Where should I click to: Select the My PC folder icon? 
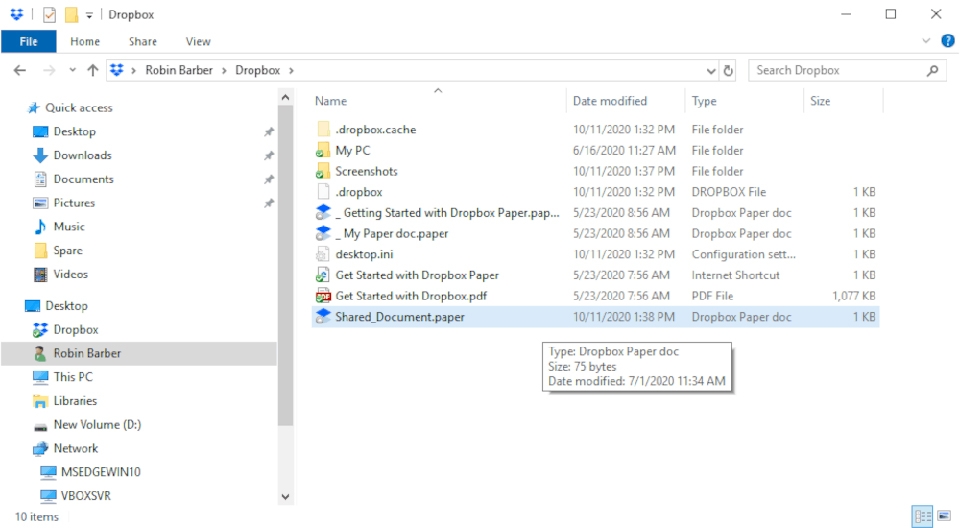click(323, 151)
